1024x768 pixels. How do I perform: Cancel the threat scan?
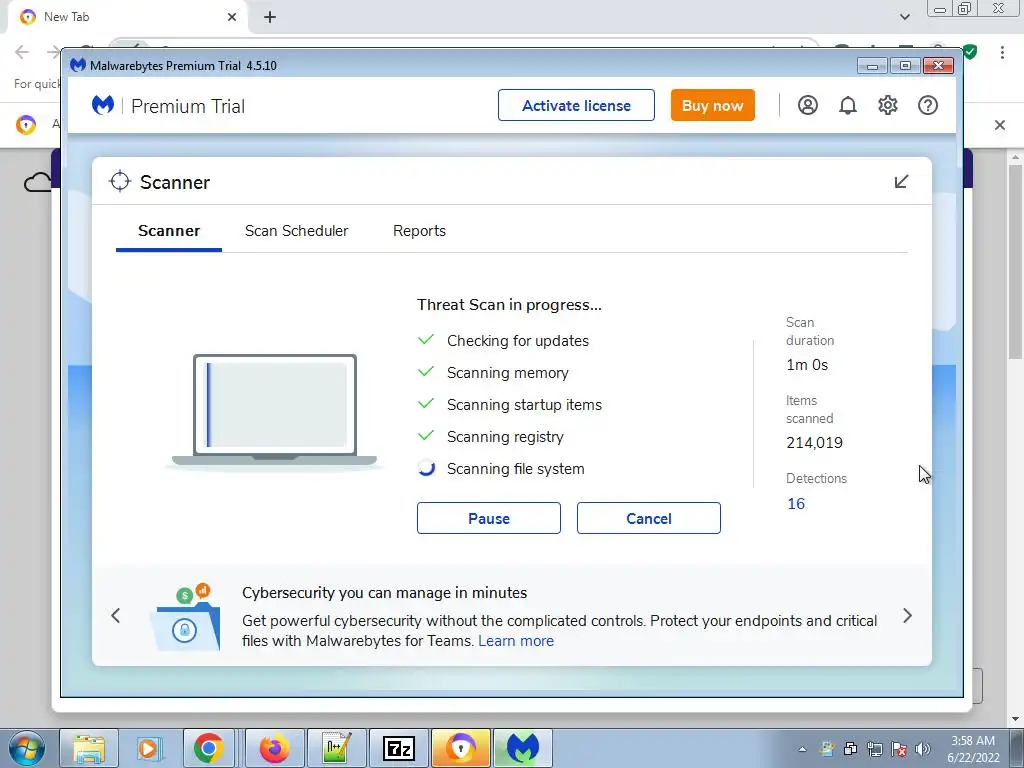648,519
